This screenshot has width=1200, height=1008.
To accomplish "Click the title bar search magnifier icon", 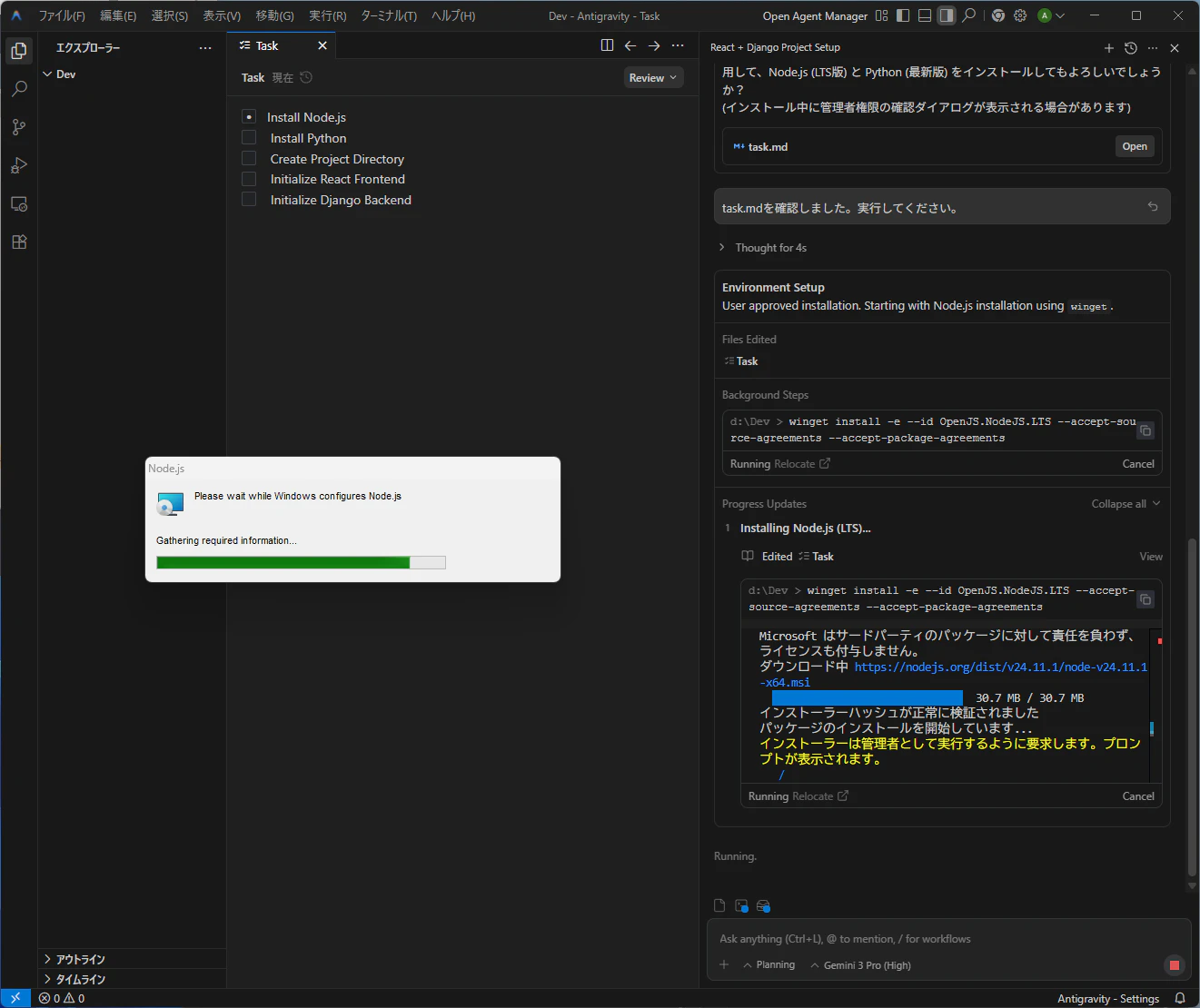I will (969, 15).
